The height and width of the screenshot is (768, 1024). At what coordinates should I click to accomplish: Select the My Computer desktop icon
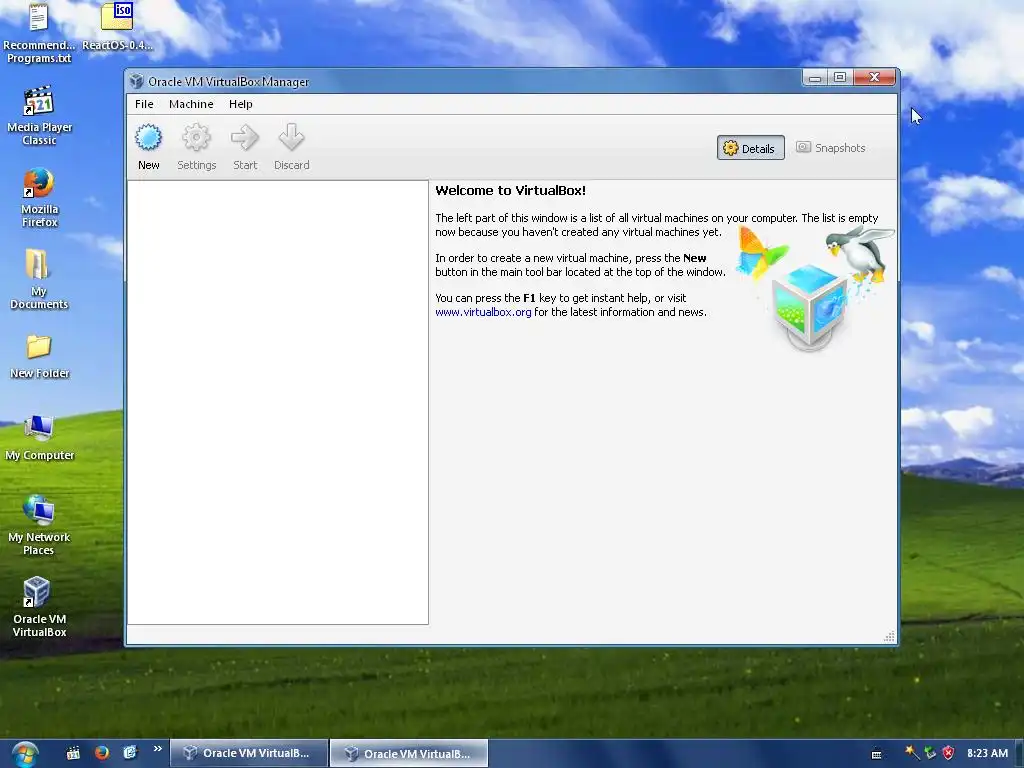39,438
